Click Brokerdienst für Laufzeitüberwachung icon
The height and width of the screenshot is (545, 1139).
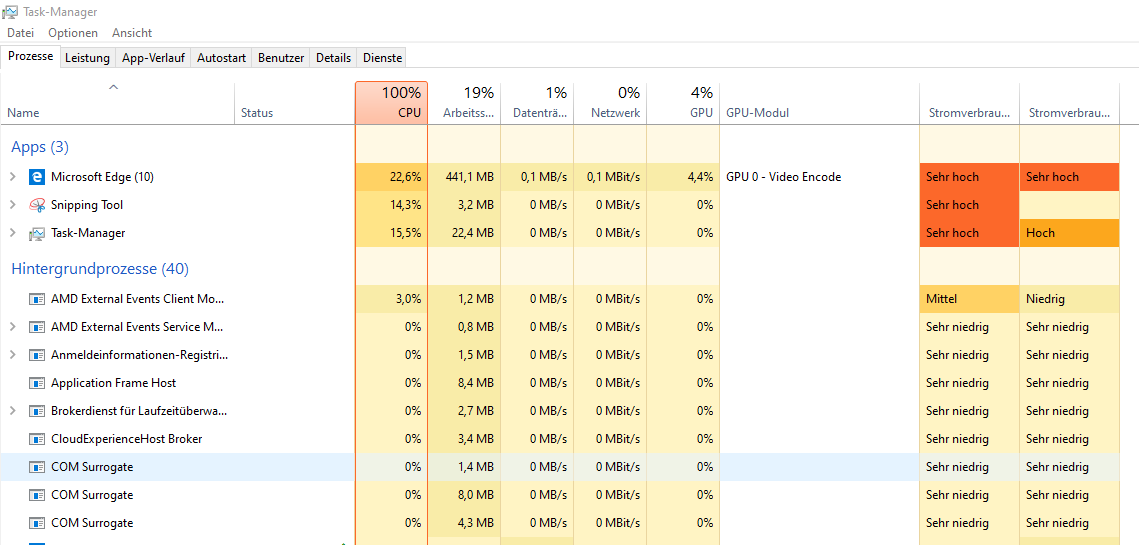point(36,411)
